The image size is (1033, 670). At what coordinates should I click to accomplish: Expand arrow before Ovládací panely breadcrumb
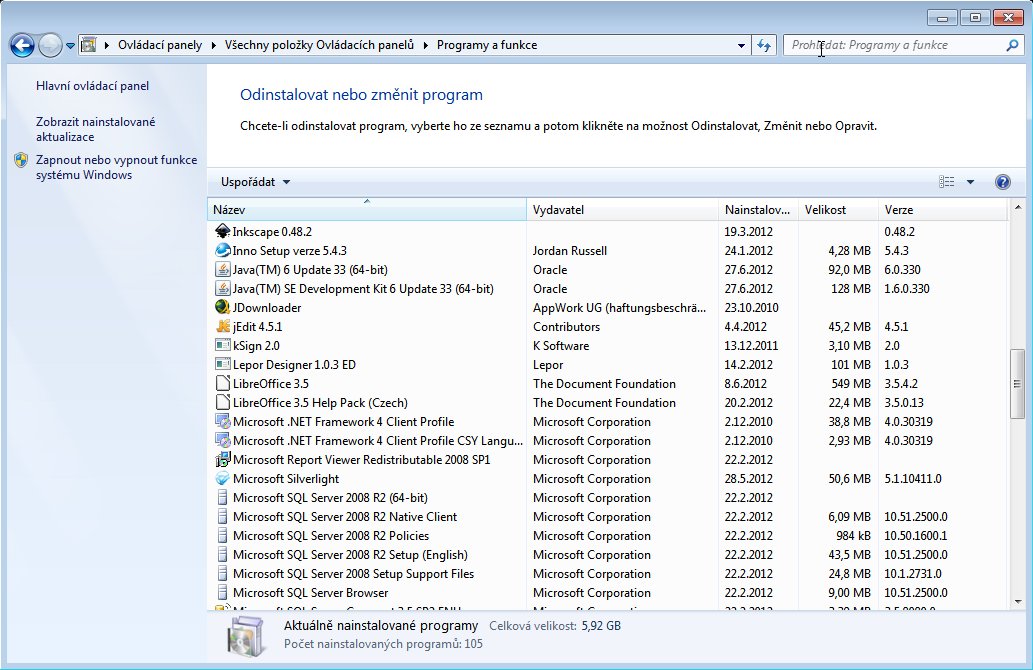(x=107, y=45)
